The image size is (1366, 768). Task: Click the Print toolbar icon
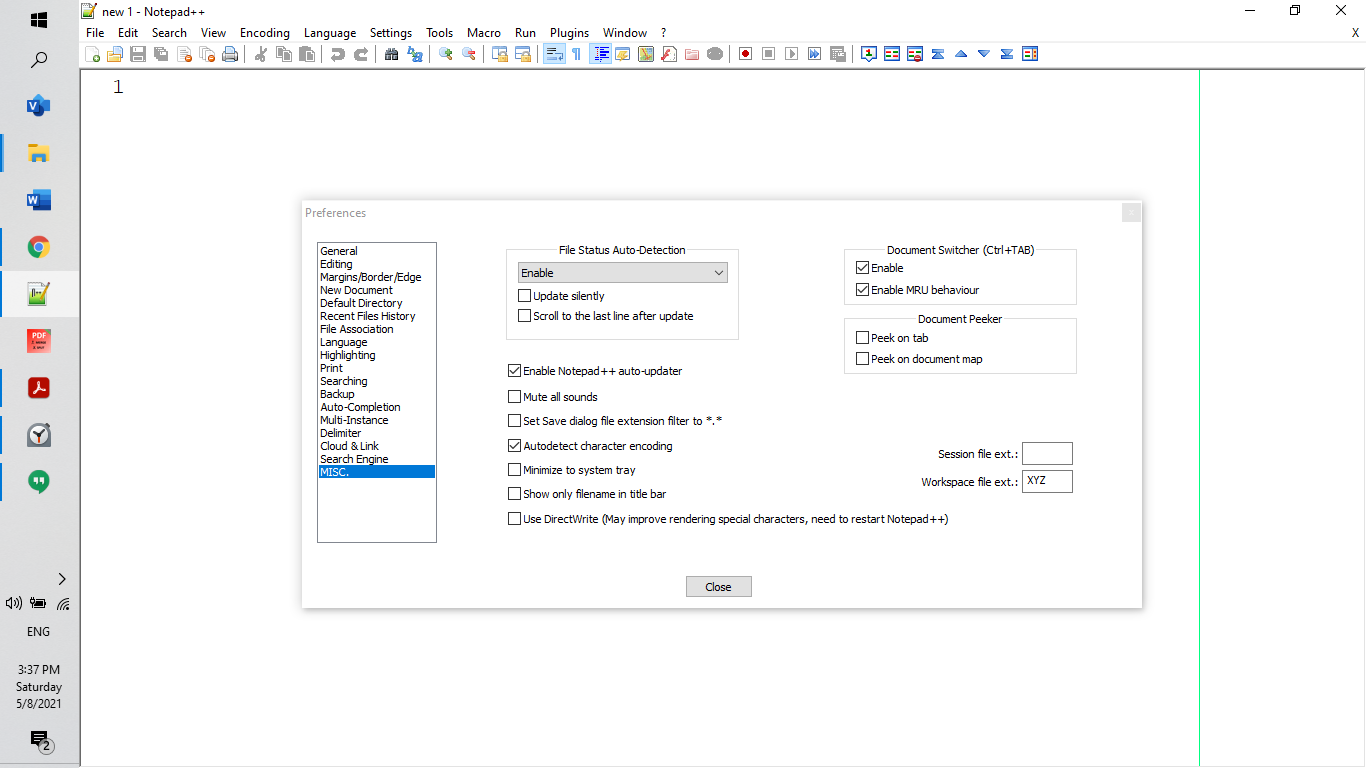pyautogui.click(x=230, y=54)
